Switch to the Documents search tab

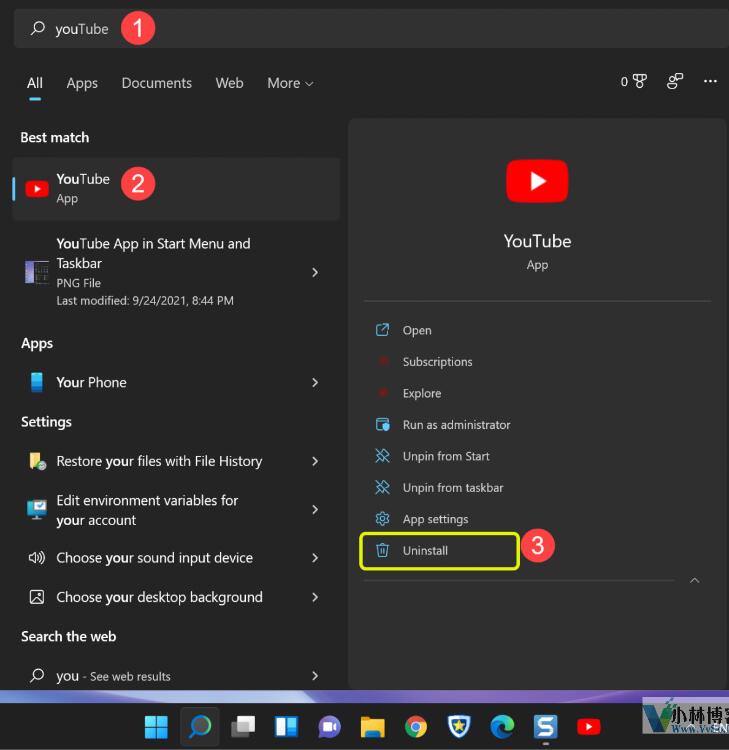[x=156, y=83]
